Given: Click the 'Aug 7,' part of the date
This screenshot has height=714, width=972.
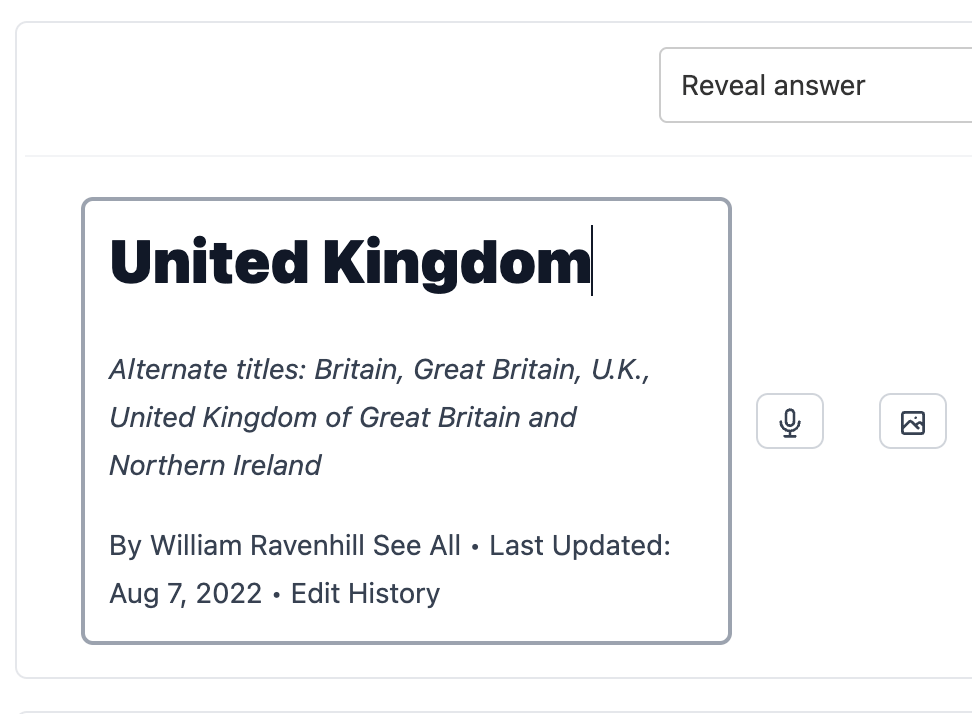Looking at the screenshot, I should [148, 594].
